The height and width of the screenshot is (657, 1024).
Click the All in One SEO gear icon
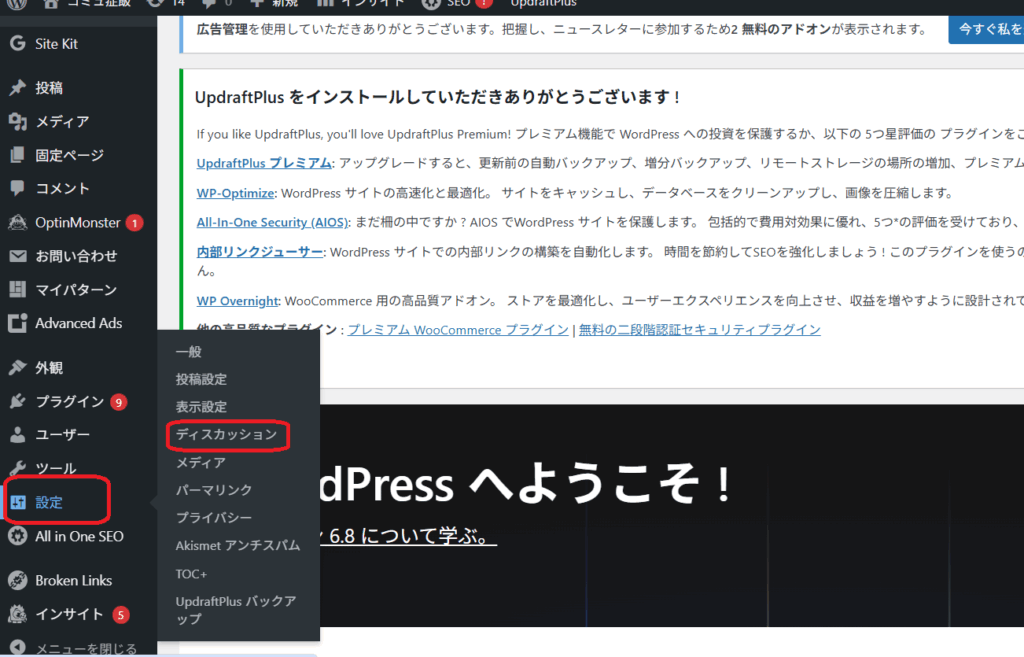pyautogui.click(x=18, y=536)
